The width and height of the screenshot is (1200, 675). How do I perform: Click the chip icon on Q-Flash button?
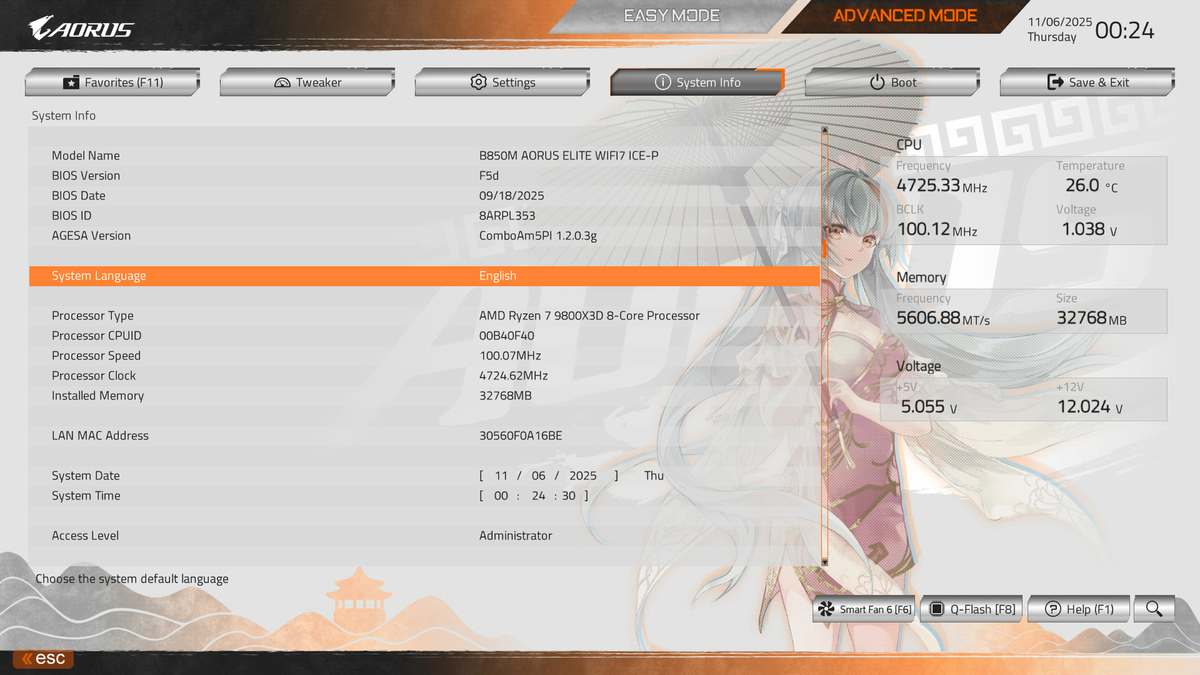937,608
